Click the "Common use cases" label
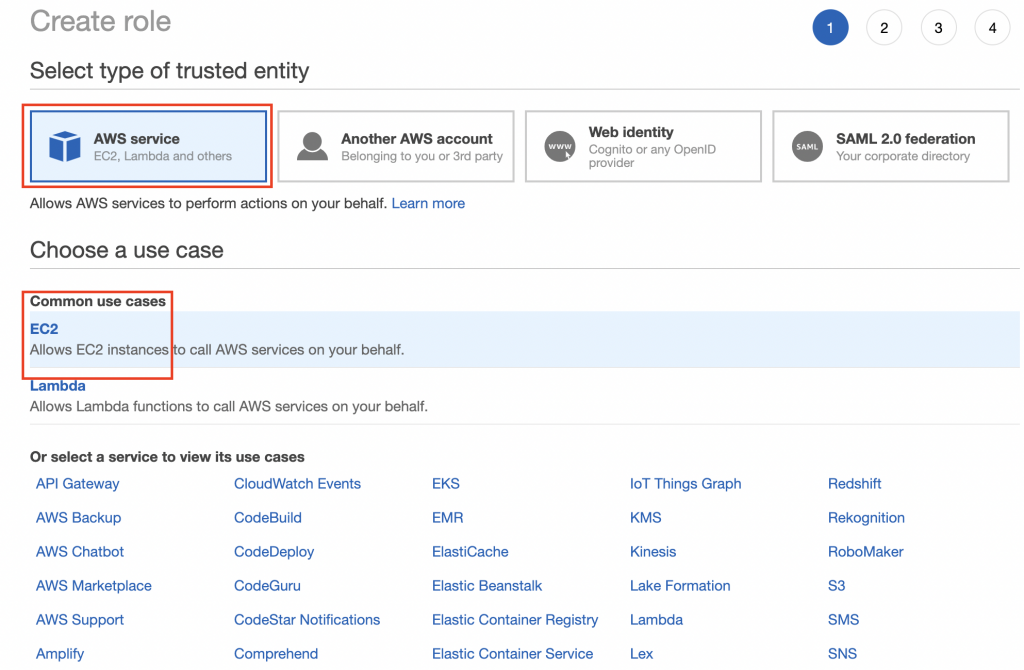Viewport: 1024px width, 670px height. point(98,301)
